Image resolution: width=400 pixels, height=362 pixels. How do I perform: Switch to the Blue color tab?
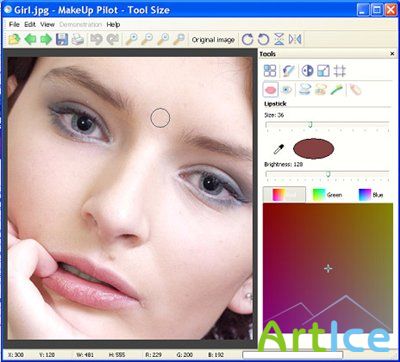point(371,195)
